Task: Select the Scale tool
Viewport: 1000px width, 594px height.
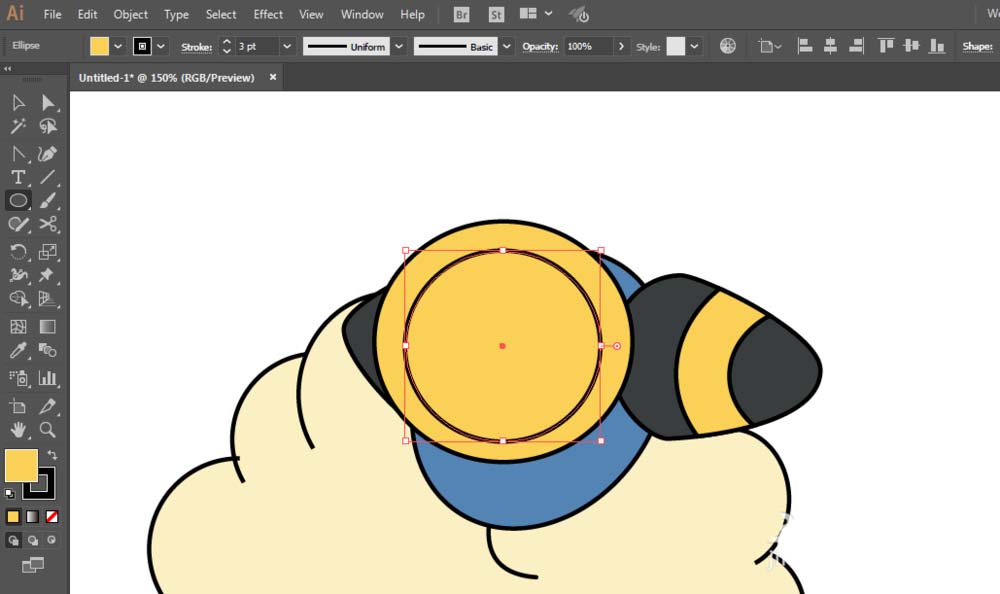Action: [x=48, y=252]
